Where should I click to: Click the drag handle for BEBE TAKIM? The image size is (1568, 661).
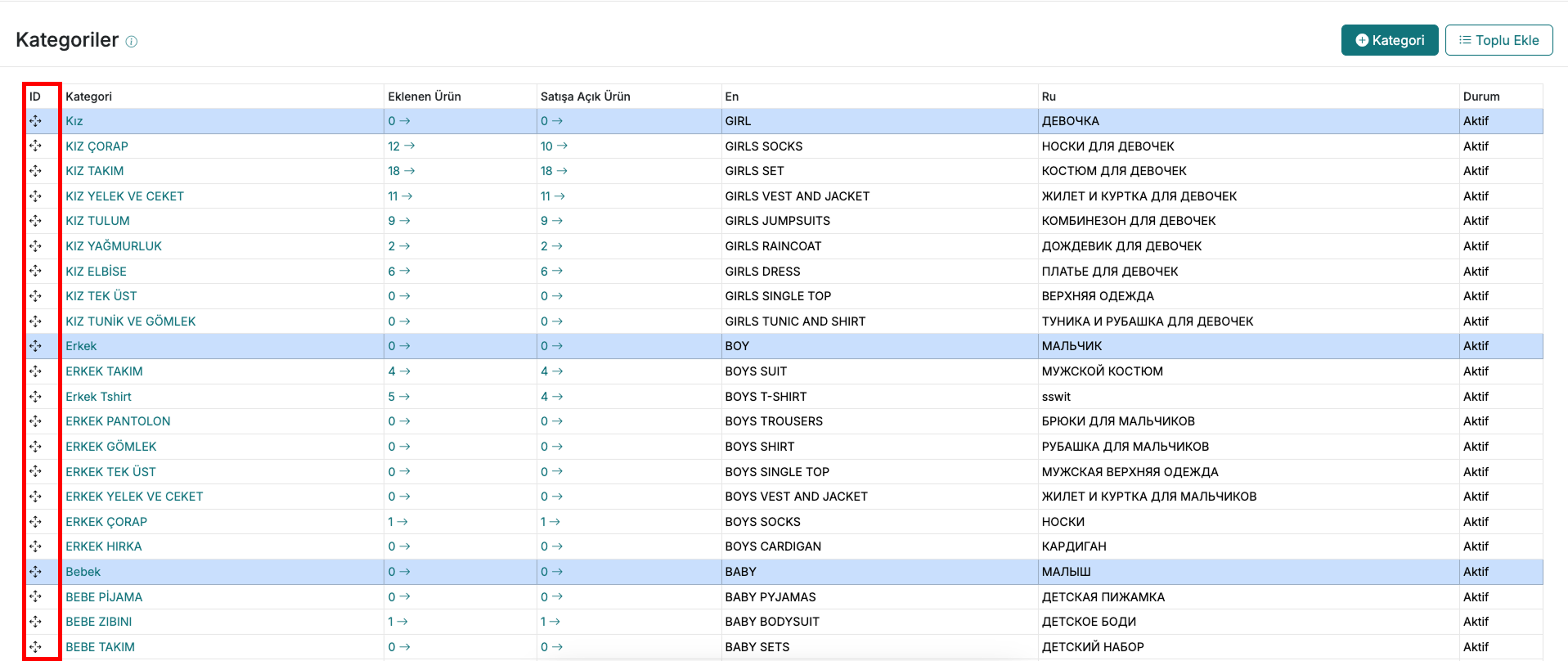tap(36, 647)
